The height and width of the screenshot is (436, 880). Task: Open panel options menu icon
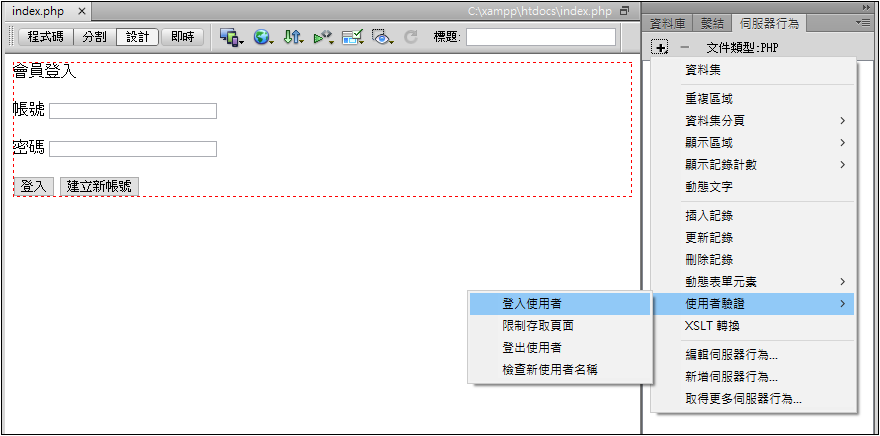tap(863, 22)
